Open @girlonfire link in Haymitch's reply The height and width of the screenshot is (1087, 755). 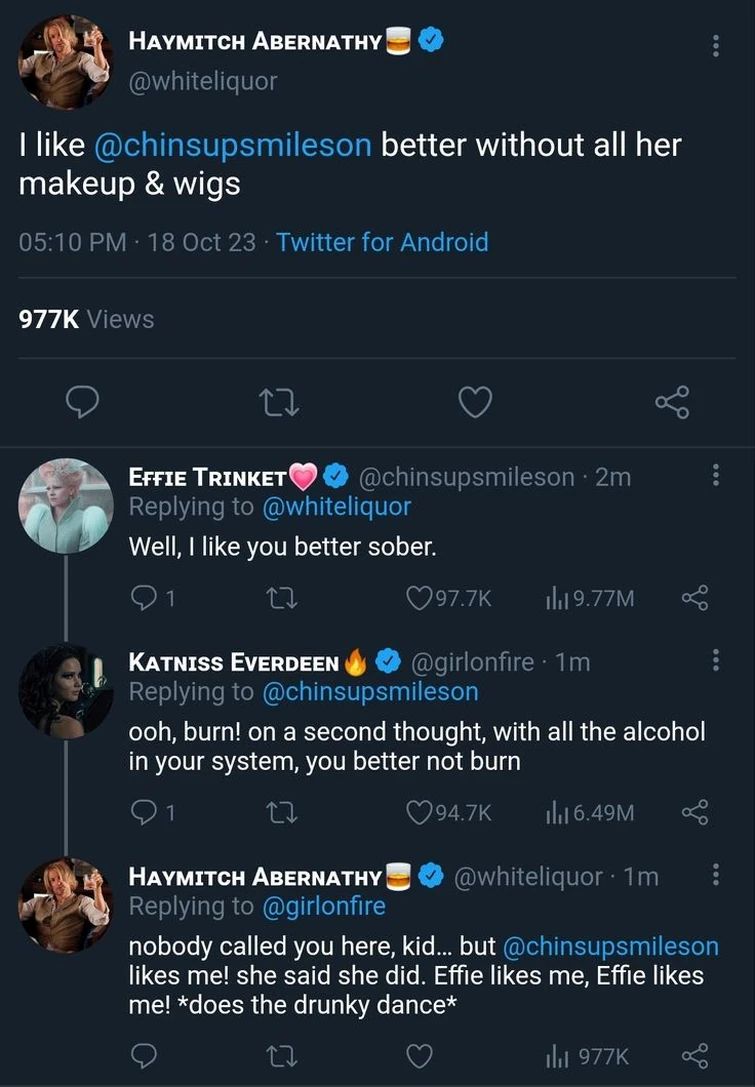323,906
